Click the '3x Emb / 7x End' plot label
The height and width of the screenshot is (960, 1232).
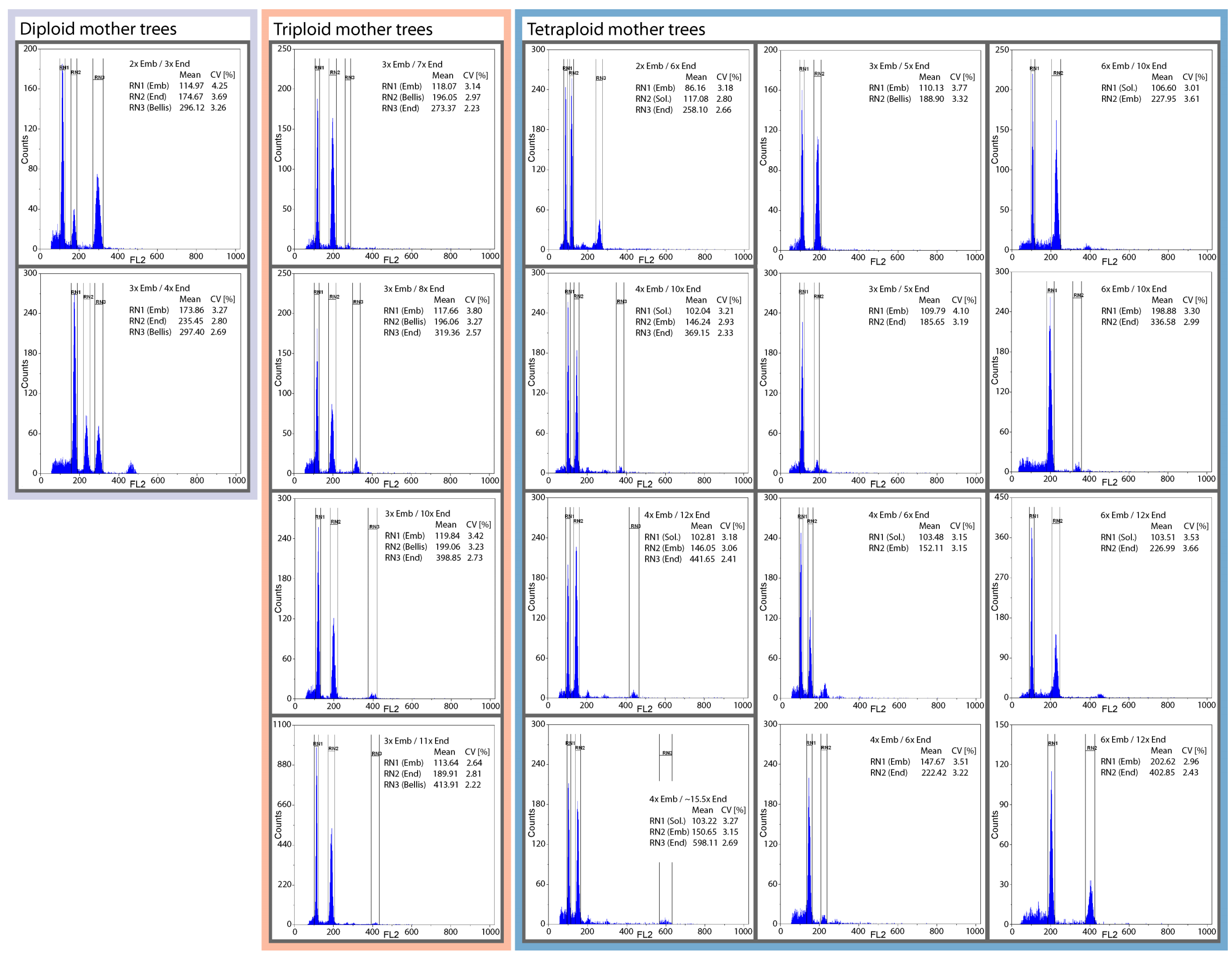click(412, 64)
